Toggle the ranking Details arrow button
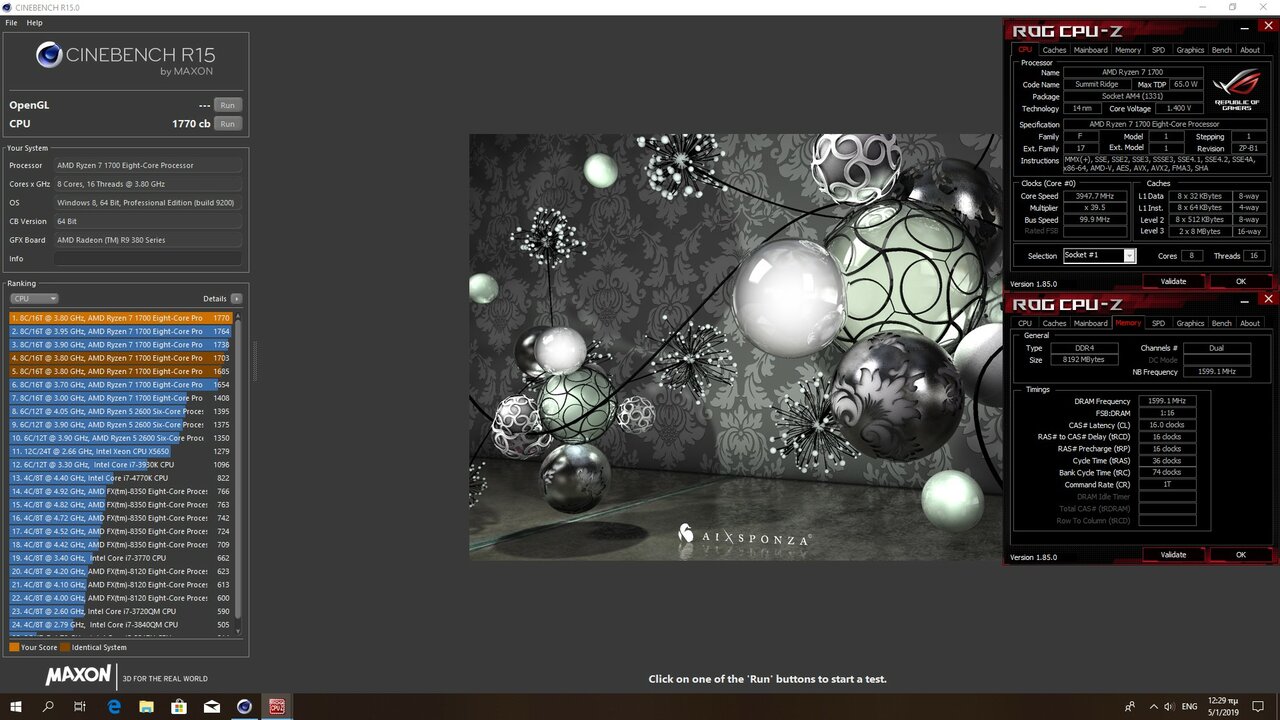1280x720 pixels. [236, 298]
